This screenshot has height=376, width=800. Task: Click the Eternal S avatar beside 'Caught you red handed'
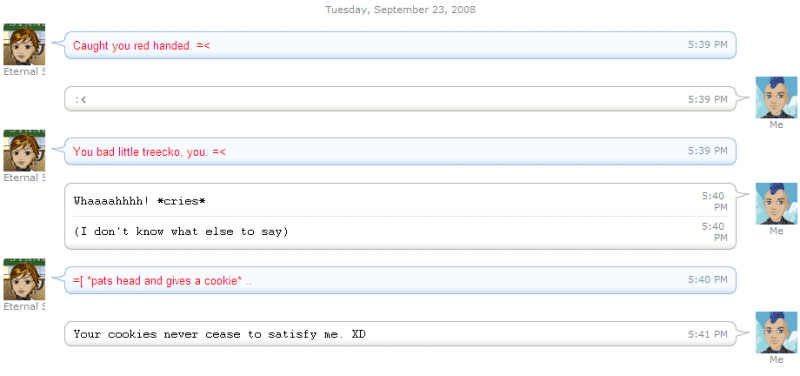(24, 44)
